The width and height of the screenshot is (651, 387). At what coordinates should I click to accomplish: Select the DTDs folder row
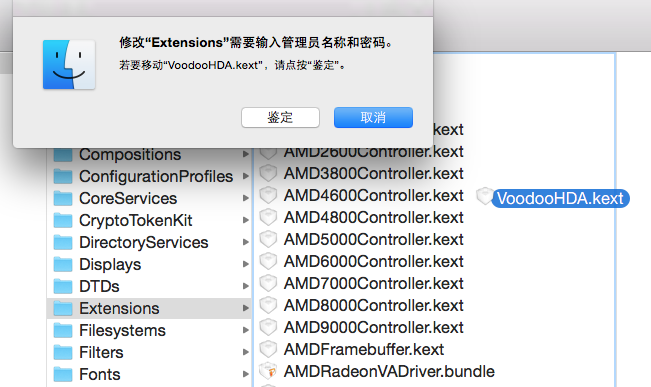(149, 286)
